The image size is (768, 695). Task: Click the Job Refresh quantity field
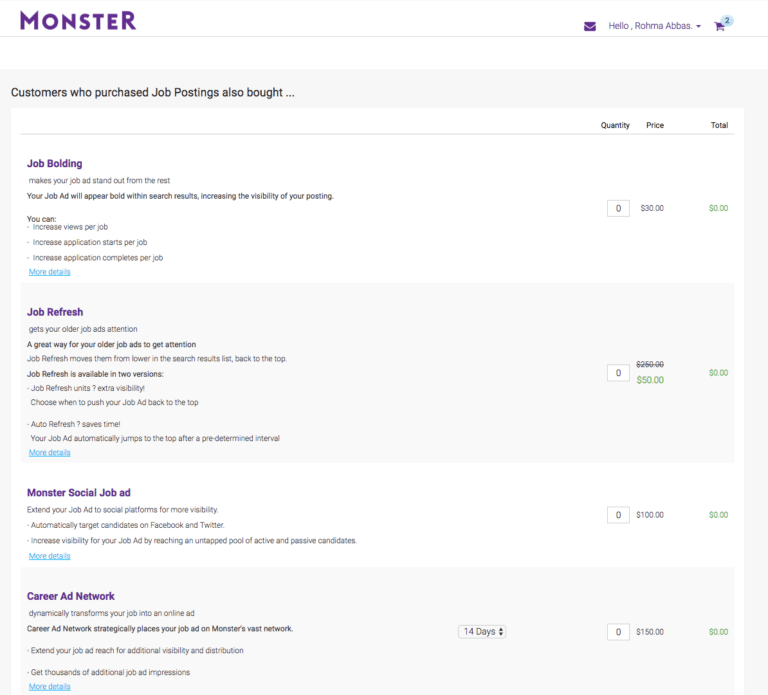[618, 373]
